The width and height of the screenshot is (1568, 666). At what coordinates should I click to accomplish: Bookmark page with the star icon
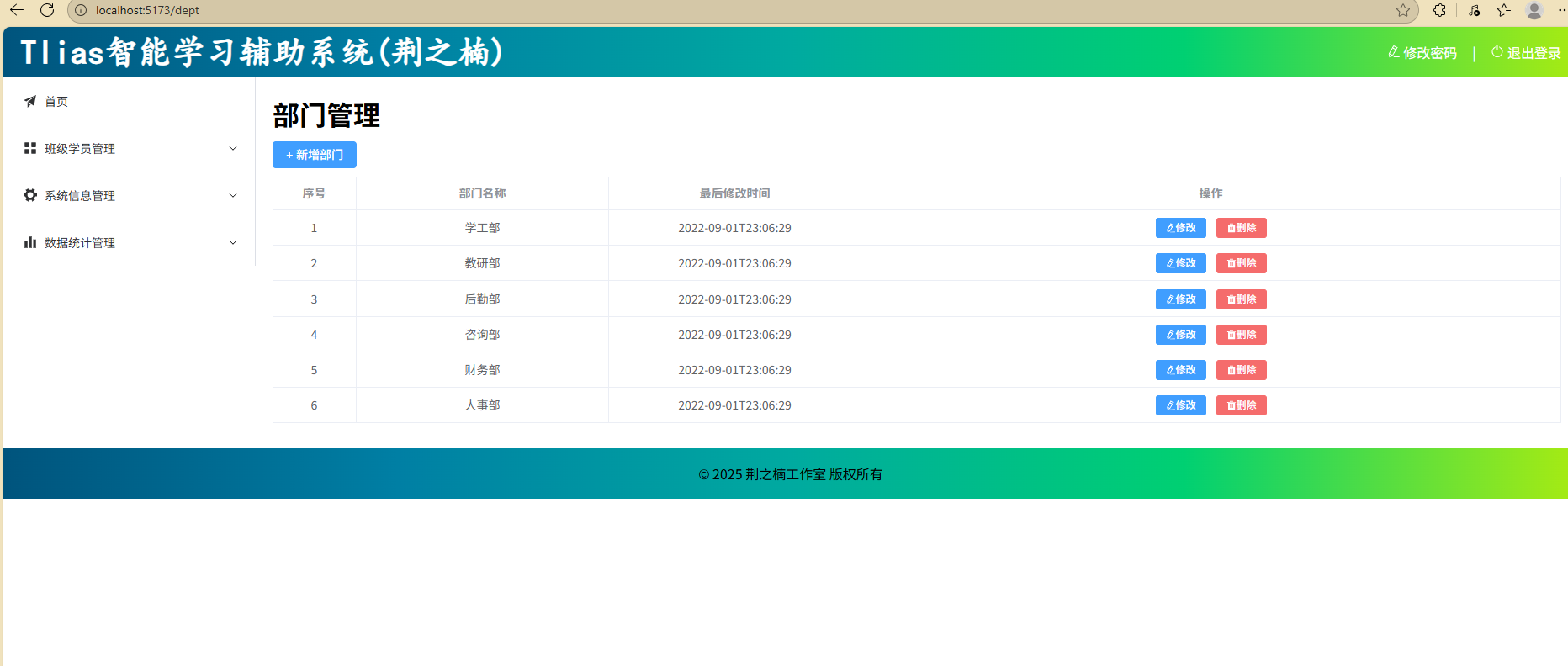pyautogui.click(x=1403, y=10)
